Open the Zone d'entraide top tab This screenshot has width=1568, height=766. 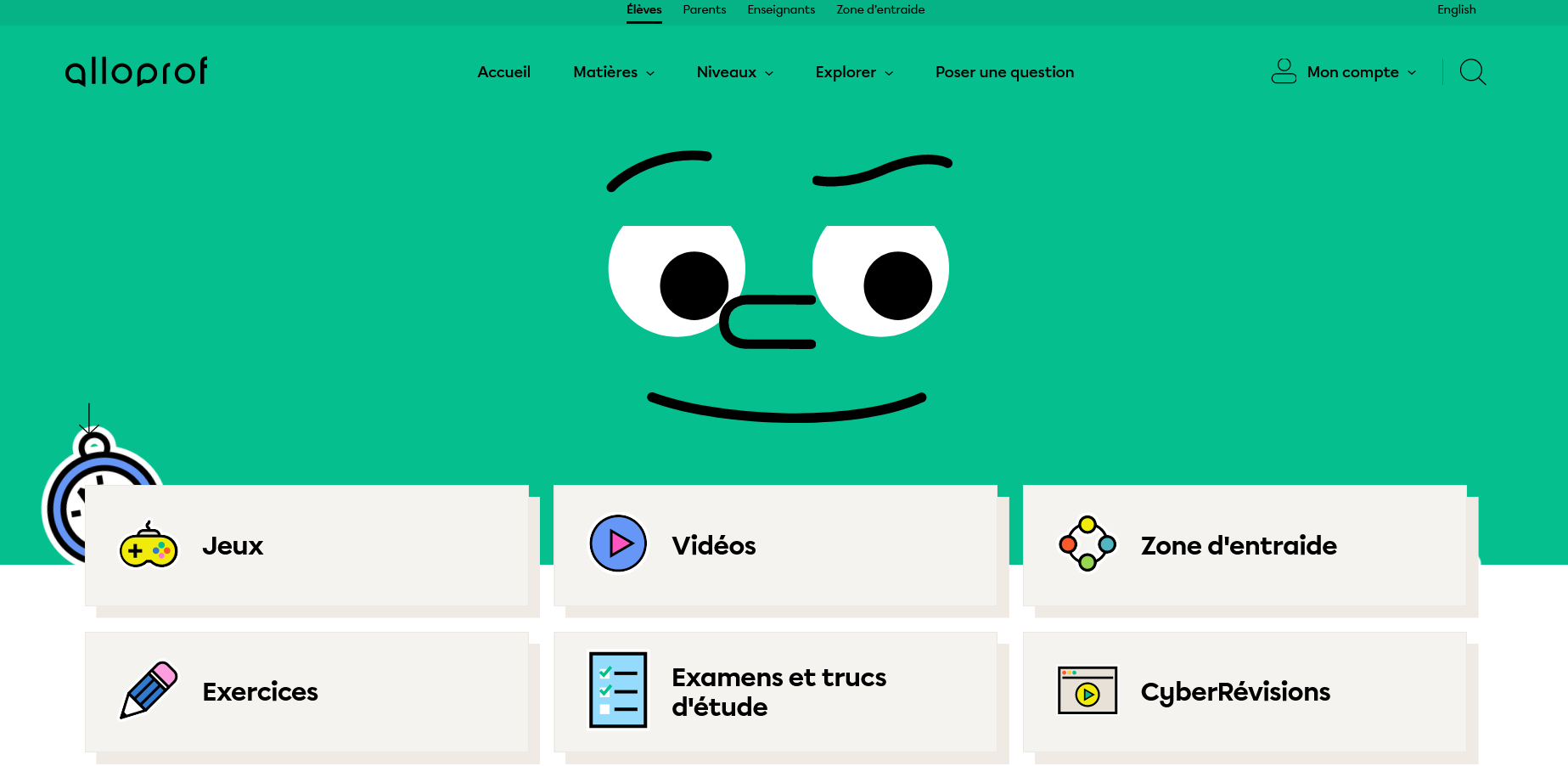coord(880,10)
